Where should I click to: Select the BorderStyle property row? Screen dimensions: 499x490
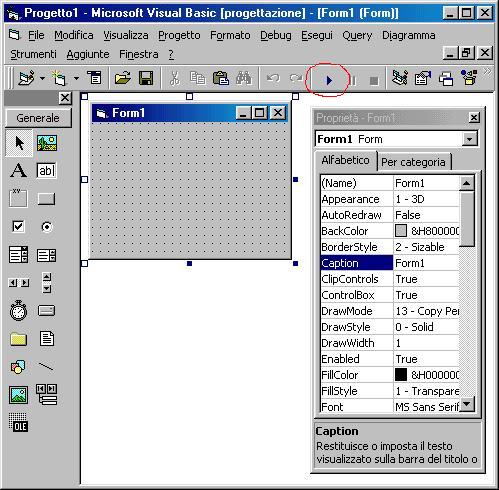[x=389, y=247]
